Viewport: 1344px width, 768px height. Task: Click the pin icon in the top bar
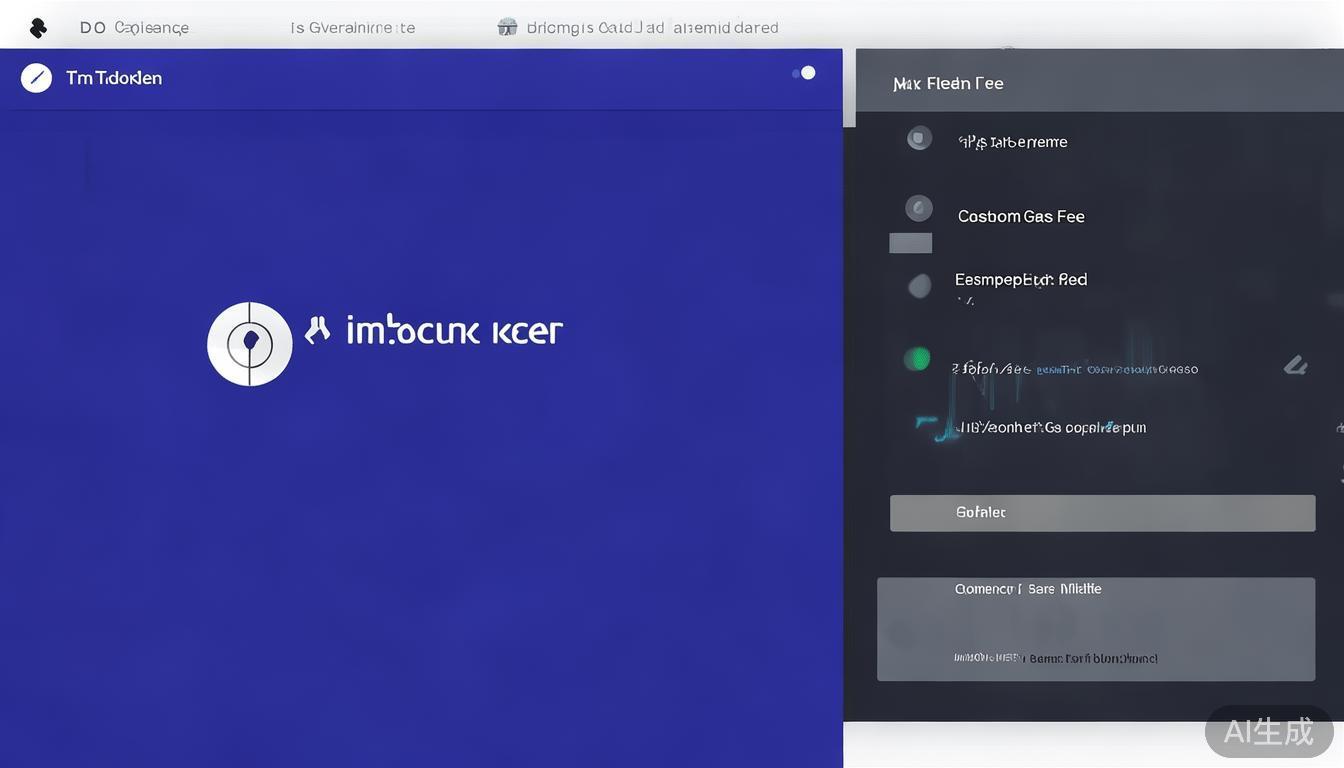pyautogui.click(x=38, y=27)
